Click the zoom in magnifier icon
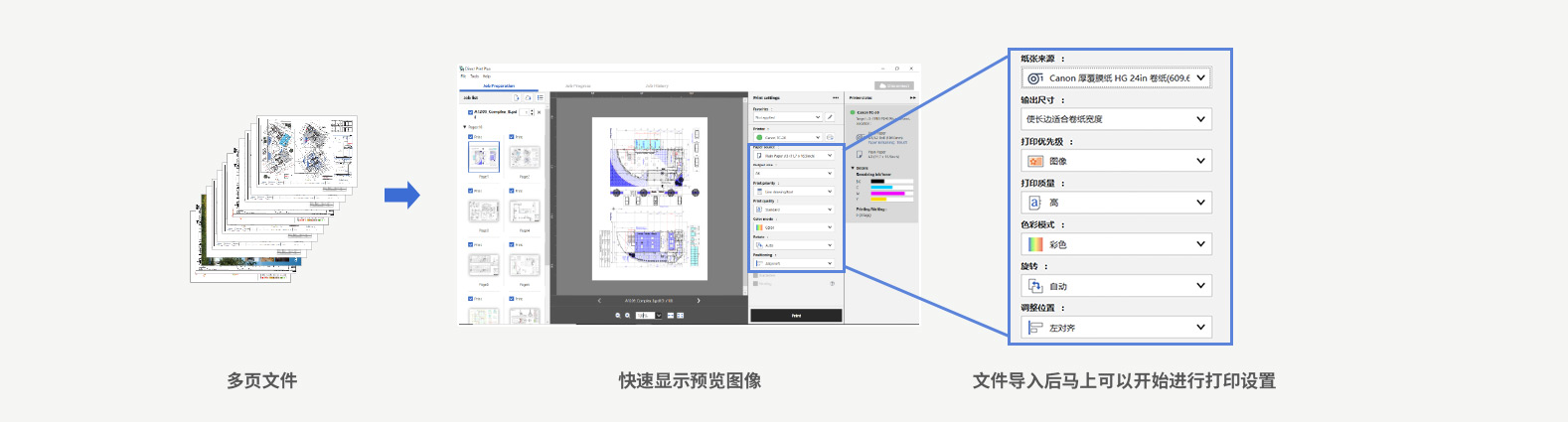This screenshot has width=1568, height=422. [x=628, y=315]
